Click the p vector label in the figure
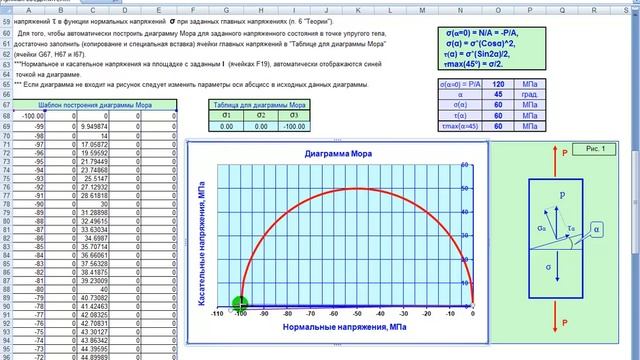Screen dimensions: 640x360 (x=562, y=194)
